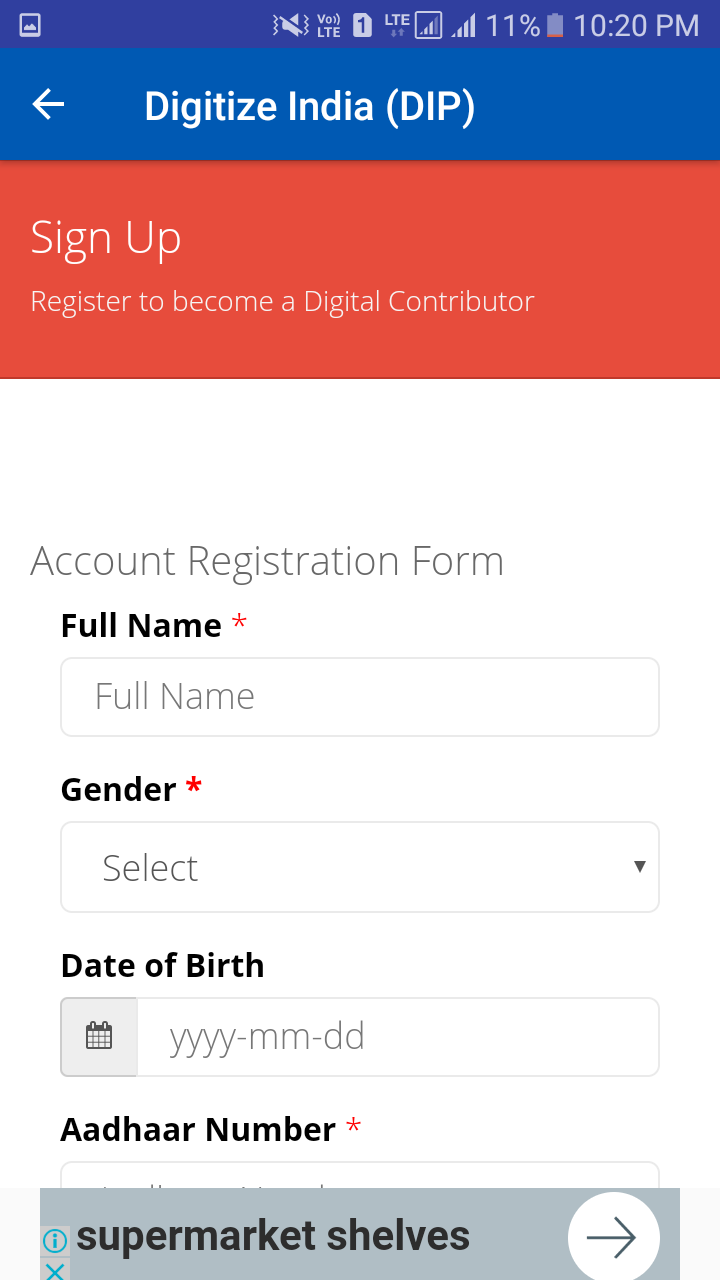Screen dimensions: 720x1280
Task: Tap the Sign Up heading
Action: coord(106,238)
